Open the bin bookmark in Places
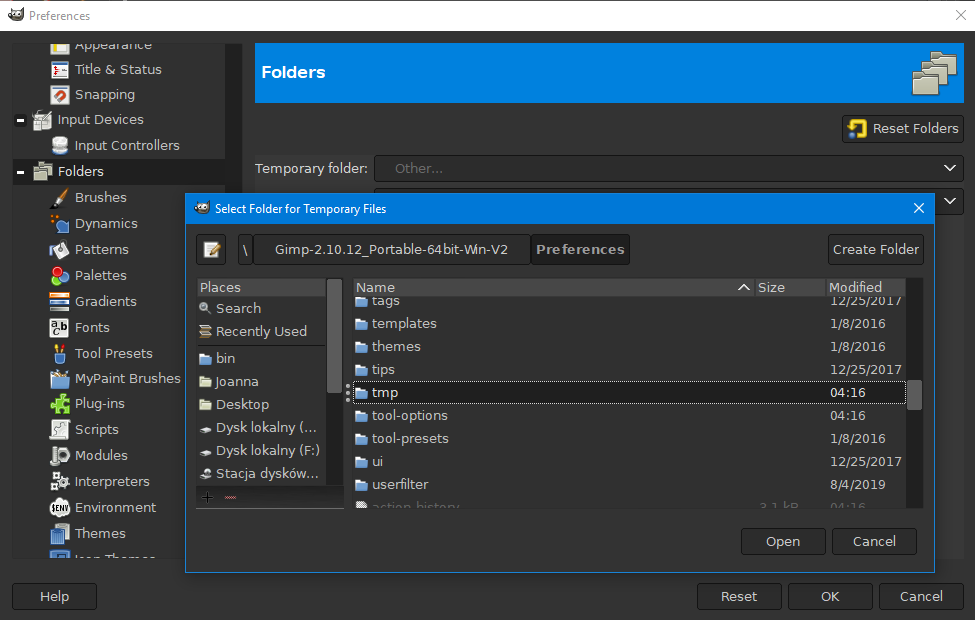This screenshot has height=620, width=975. pyautogui.click(x=261, y=359)
